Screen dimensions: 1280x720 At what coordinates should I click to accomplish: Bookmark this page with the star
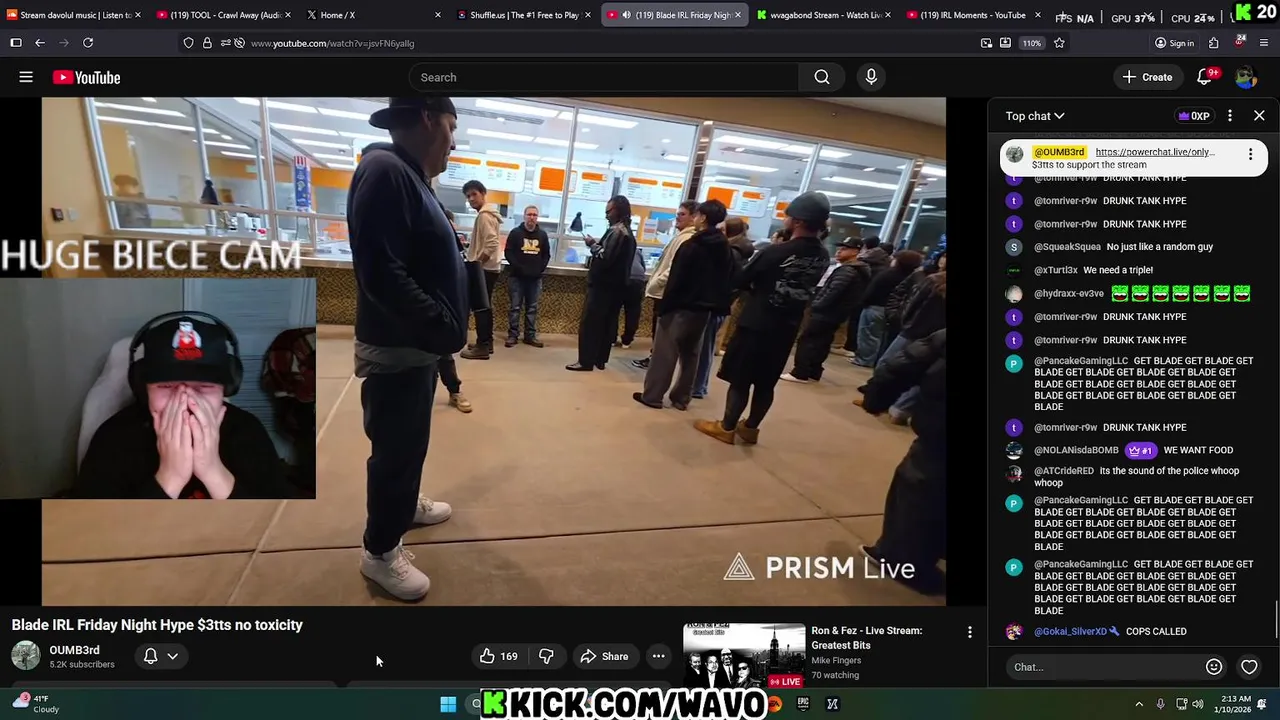[x=1059, y=43]
